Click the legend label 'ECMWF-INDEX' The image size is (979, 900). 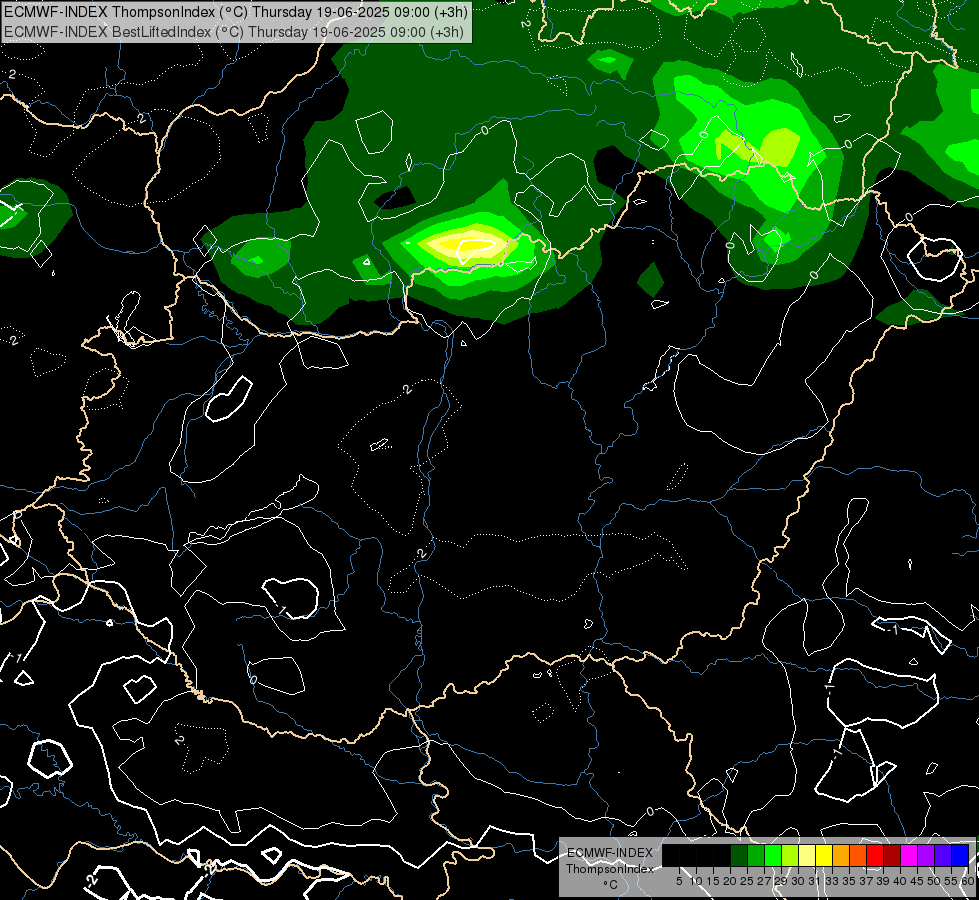pyautogui.click(x=610, y=853)
